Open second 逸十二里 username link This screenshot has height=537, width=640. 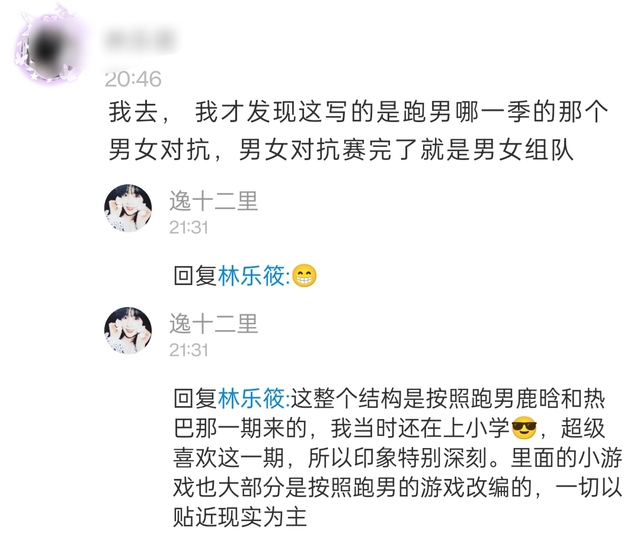pos(214,324)
